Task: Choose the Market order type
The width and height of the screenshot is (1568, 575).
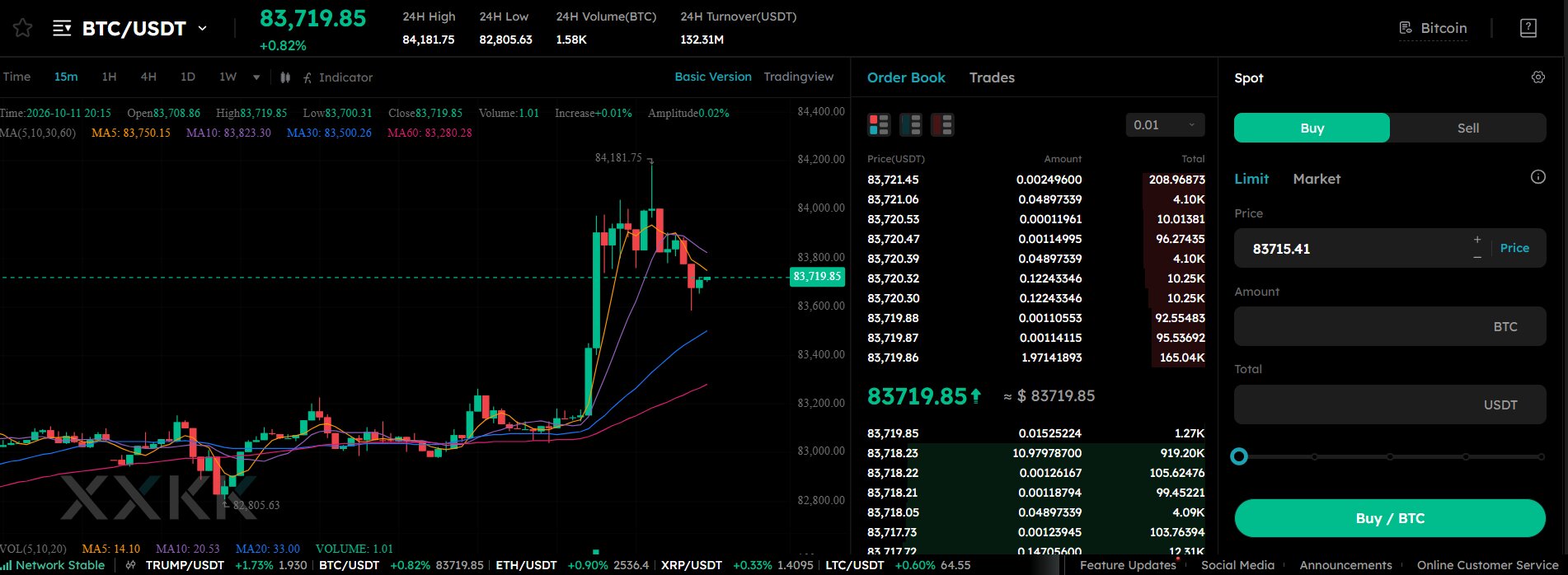Action: point(1317,179)
